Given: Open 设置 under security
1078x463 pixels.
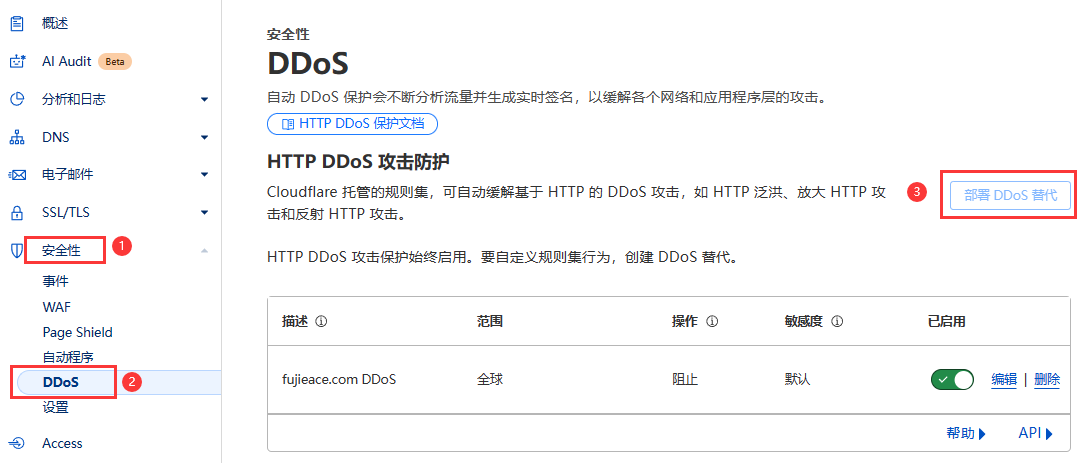Looking at the screenshot, I should click(55, 407).
